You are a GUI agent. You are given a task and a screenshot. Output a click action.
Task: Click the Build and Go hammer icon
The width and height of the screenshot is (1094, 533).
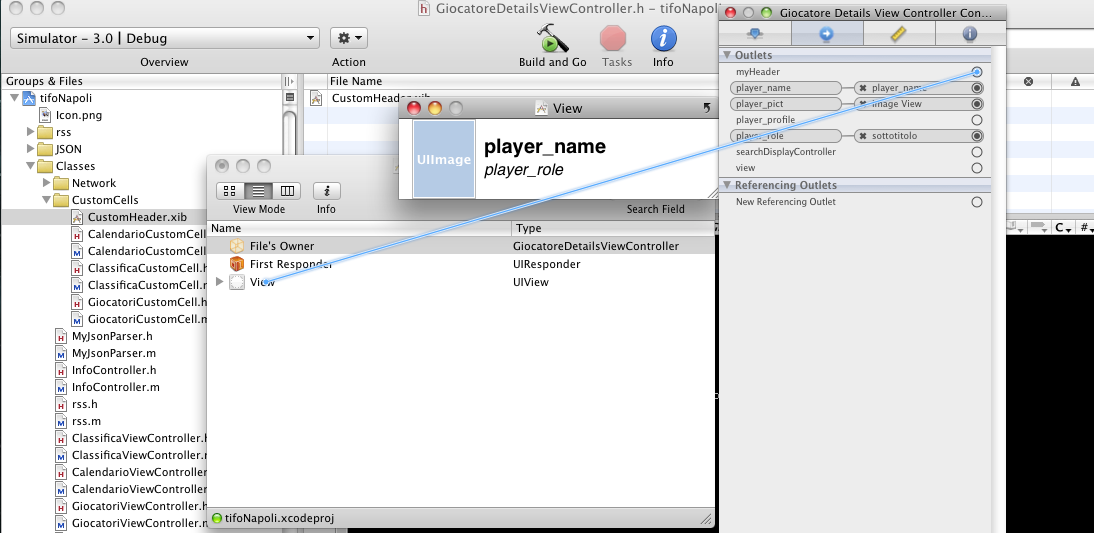click(551, 40)
